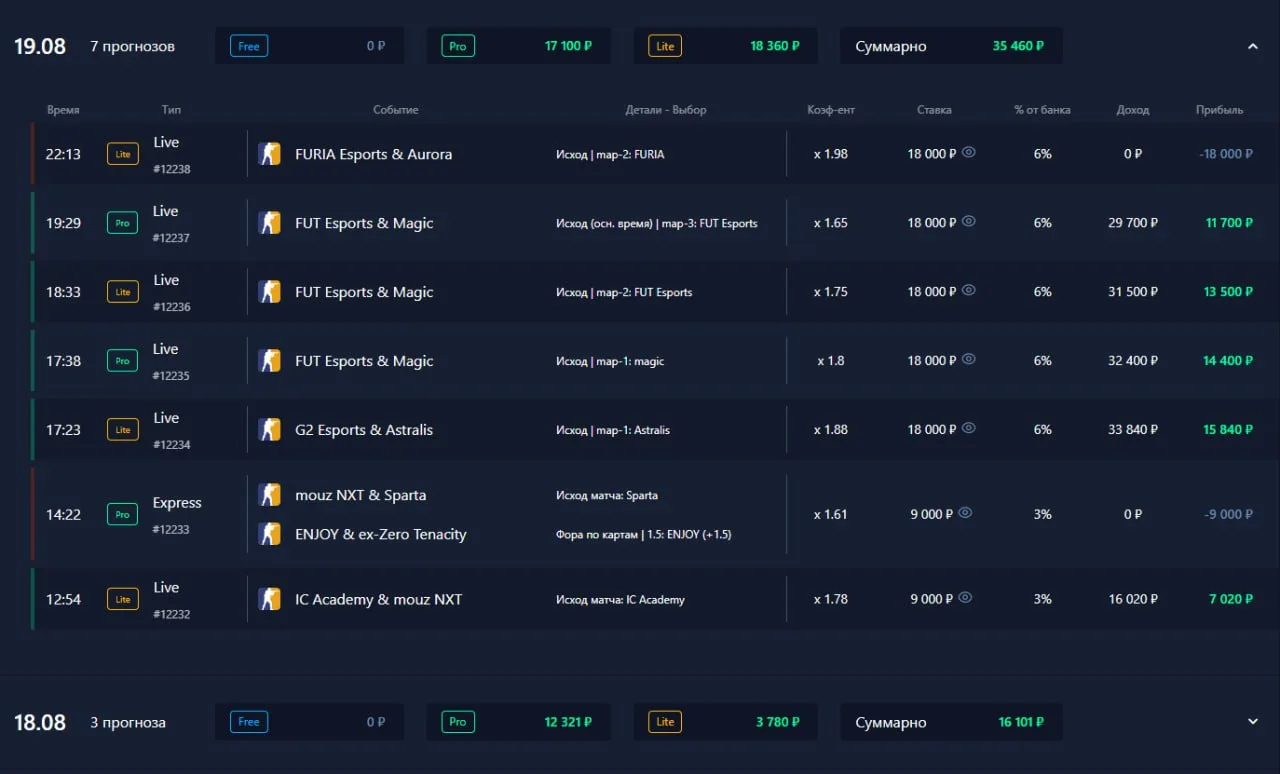Toggle stake visibility eye for Express bet #12233
The width and height of the screenshot is (1280, 774).
point(965,513)
